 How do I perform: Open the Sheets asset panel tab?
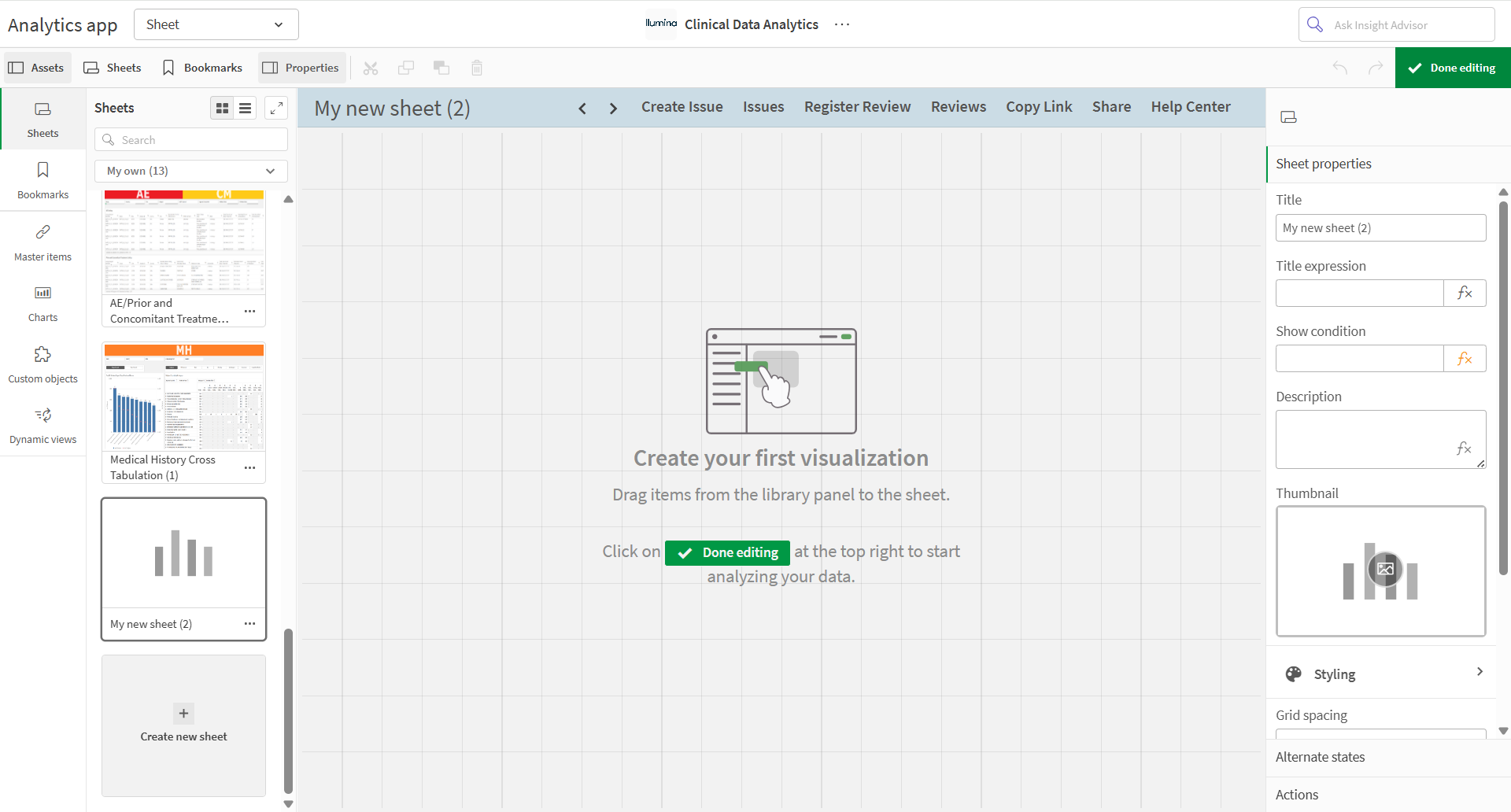point(42,119)
